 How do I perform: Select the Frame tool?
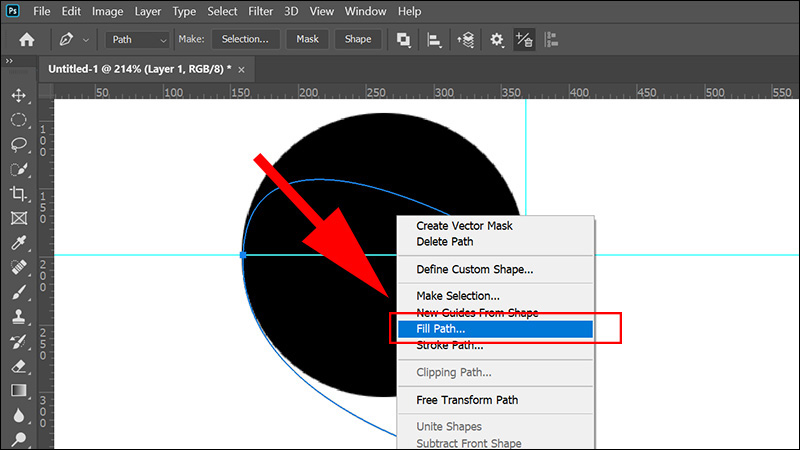[19, 218]
